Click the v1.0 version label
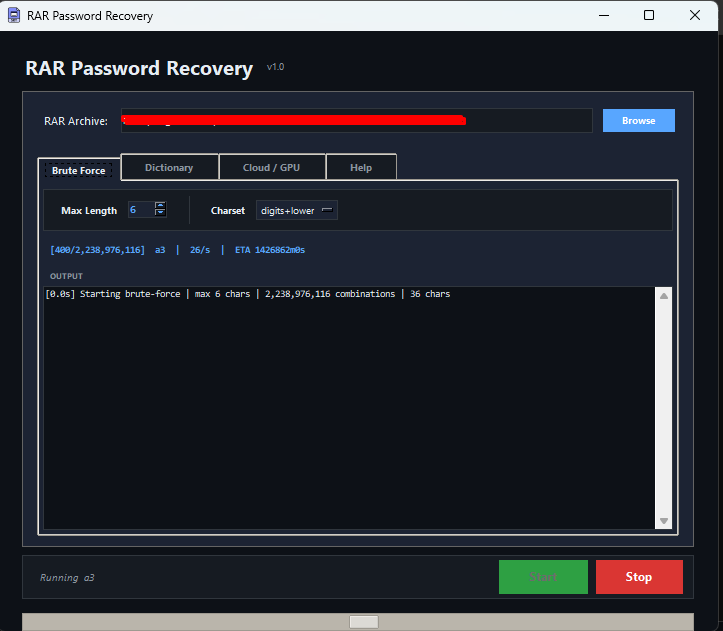This screenshot has height=631, width=723. (x=275, y=67)
